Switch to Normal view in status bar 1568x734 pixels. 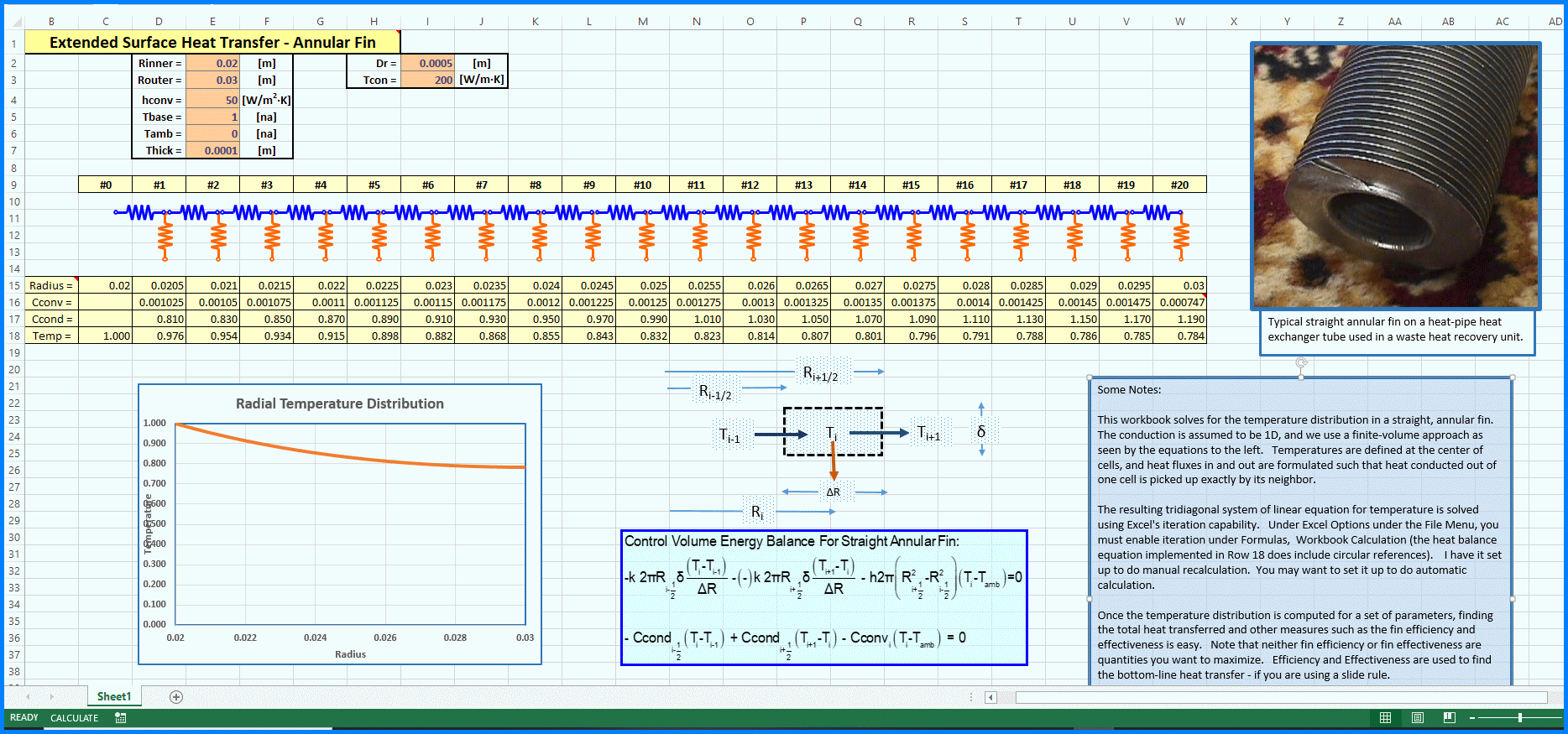tap(1385, 718)
